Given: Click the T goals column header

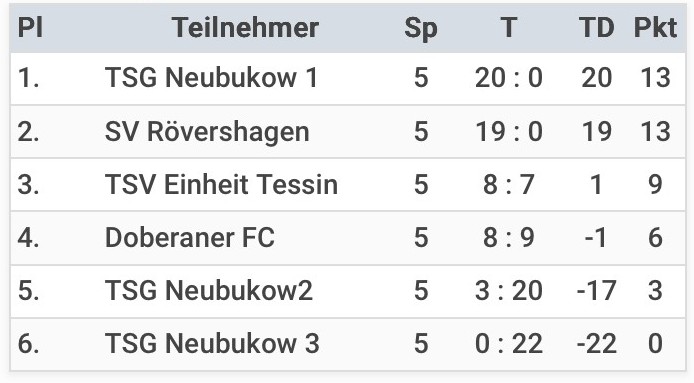Looking at the screenshot, I should point(509,27).
